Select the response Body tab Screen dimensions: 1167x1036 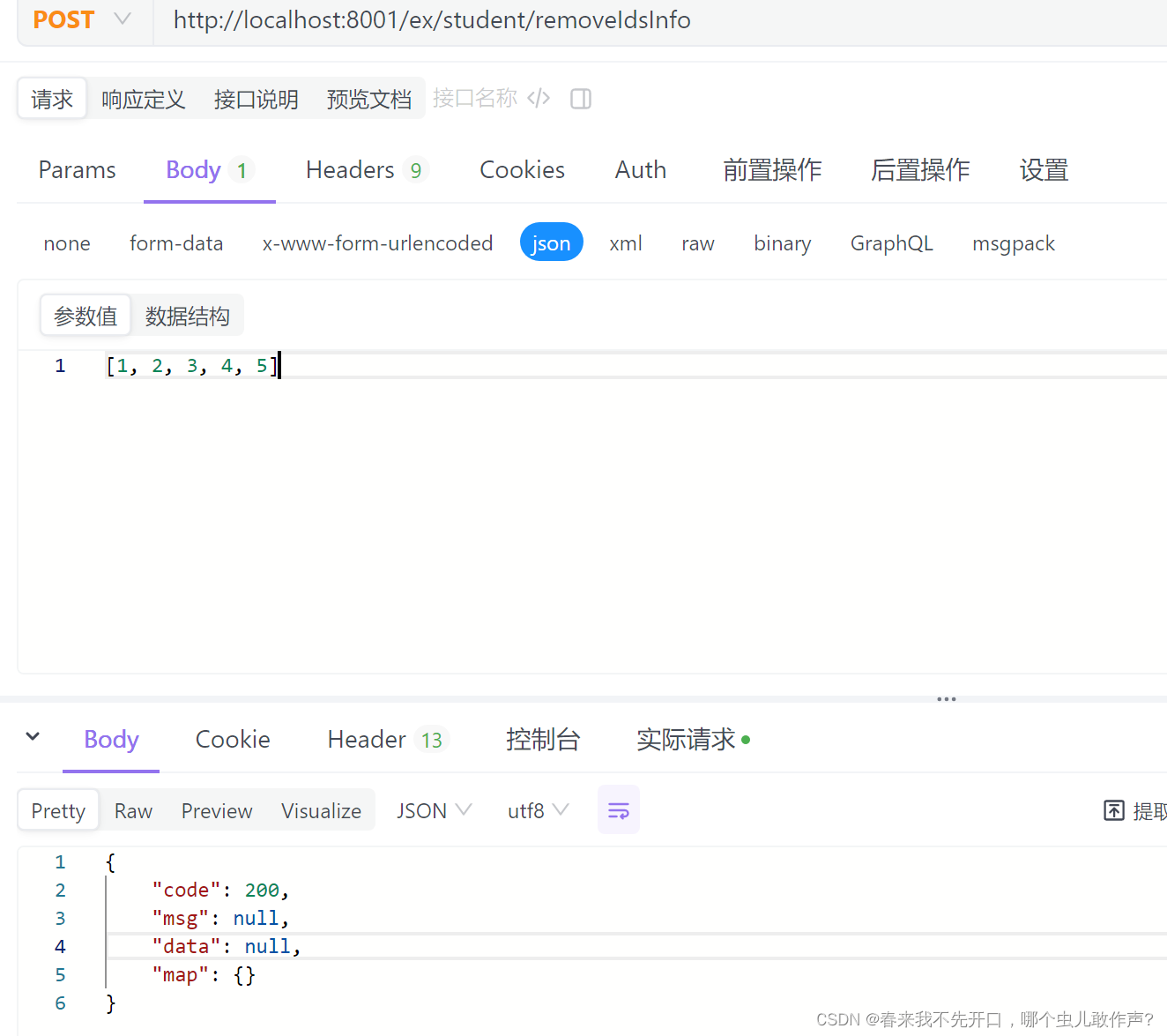(111, 739)
